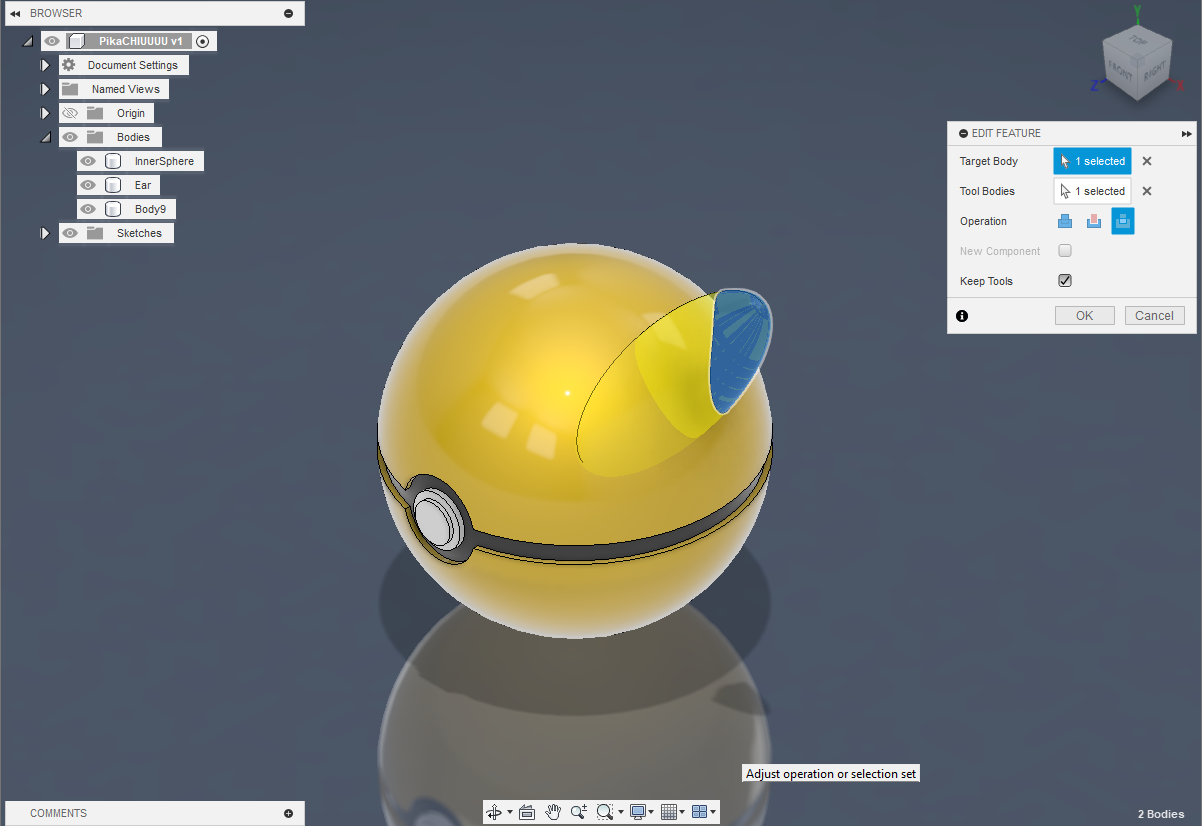Image resolution: width=1202 pixels, height=826 pixels.
Task: Expand the Origin node
Action: click(x=45, y=113)
